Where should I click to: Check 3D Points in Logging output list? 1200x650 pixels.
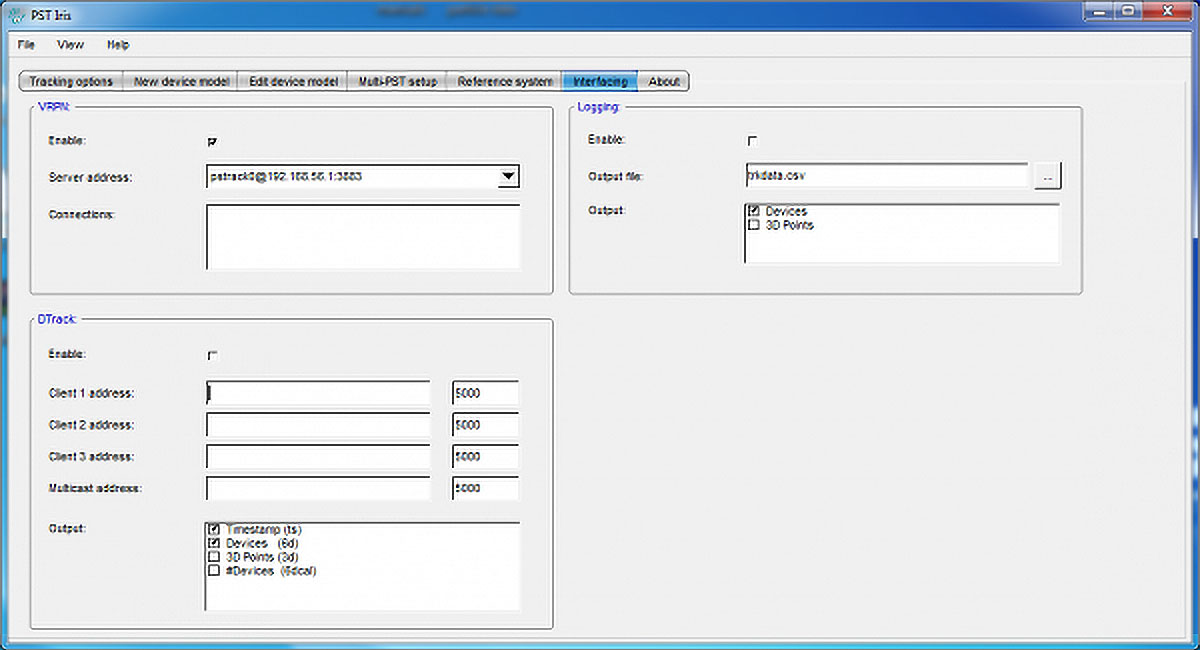point(754,226)
